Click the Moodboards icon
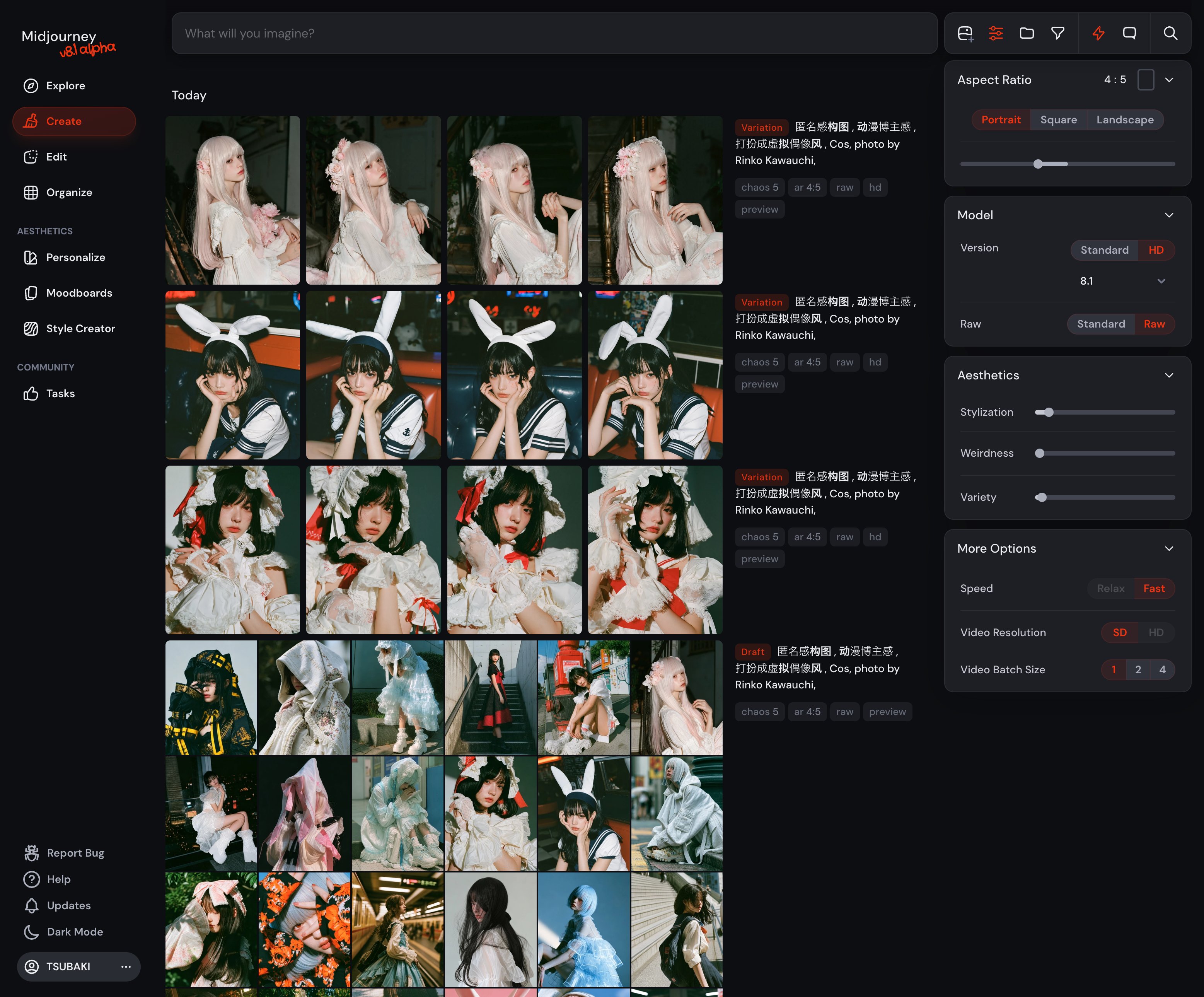This screenshot has height=997, width=1204. pyautogui.click(x=31, y=293)
